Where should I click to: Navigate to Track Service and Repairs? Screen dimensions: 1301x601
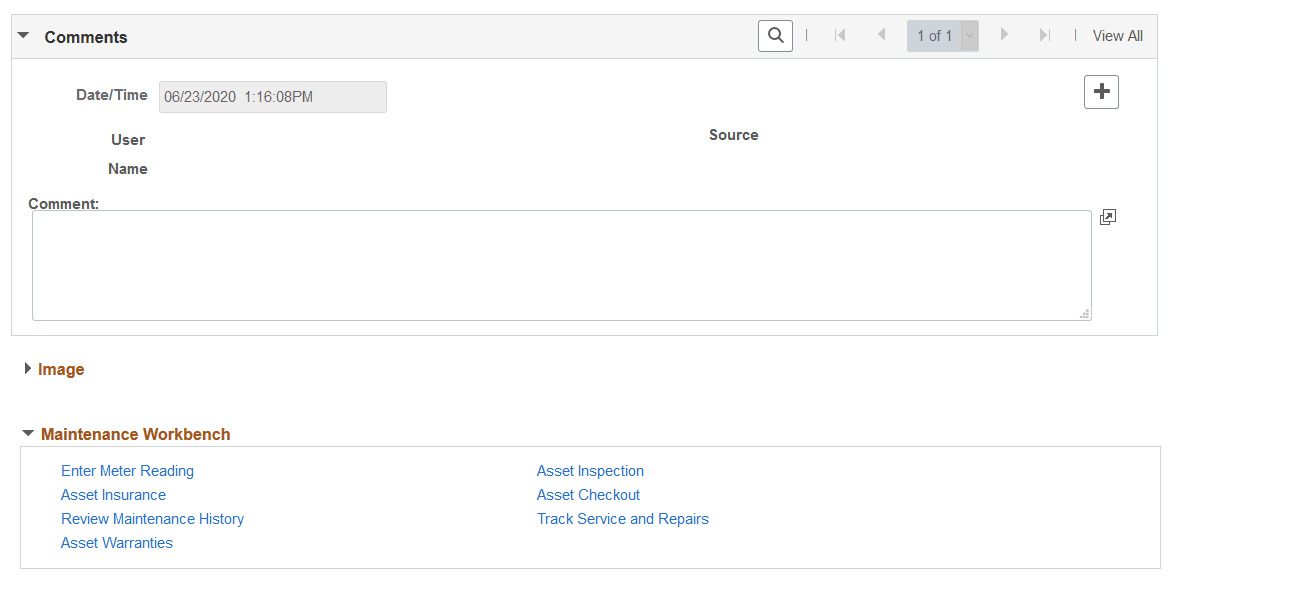tap(623, 518)
